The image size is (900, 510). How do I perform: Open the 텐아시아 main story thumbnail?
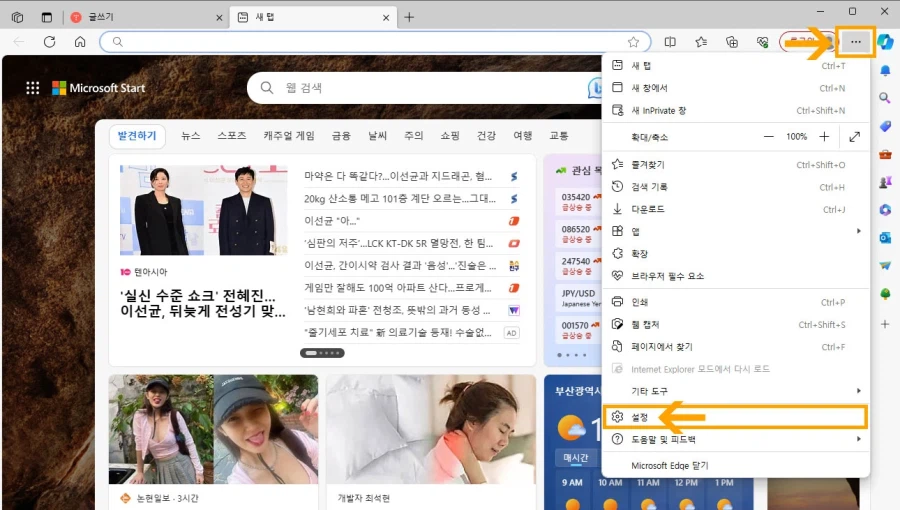pyautogui.click(x=204, y=210)
